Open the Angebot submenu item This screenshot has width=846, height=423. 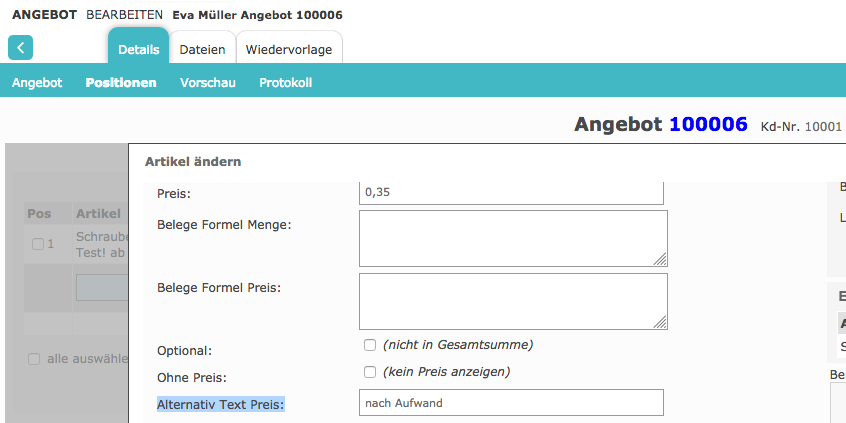tap(37, 83)
